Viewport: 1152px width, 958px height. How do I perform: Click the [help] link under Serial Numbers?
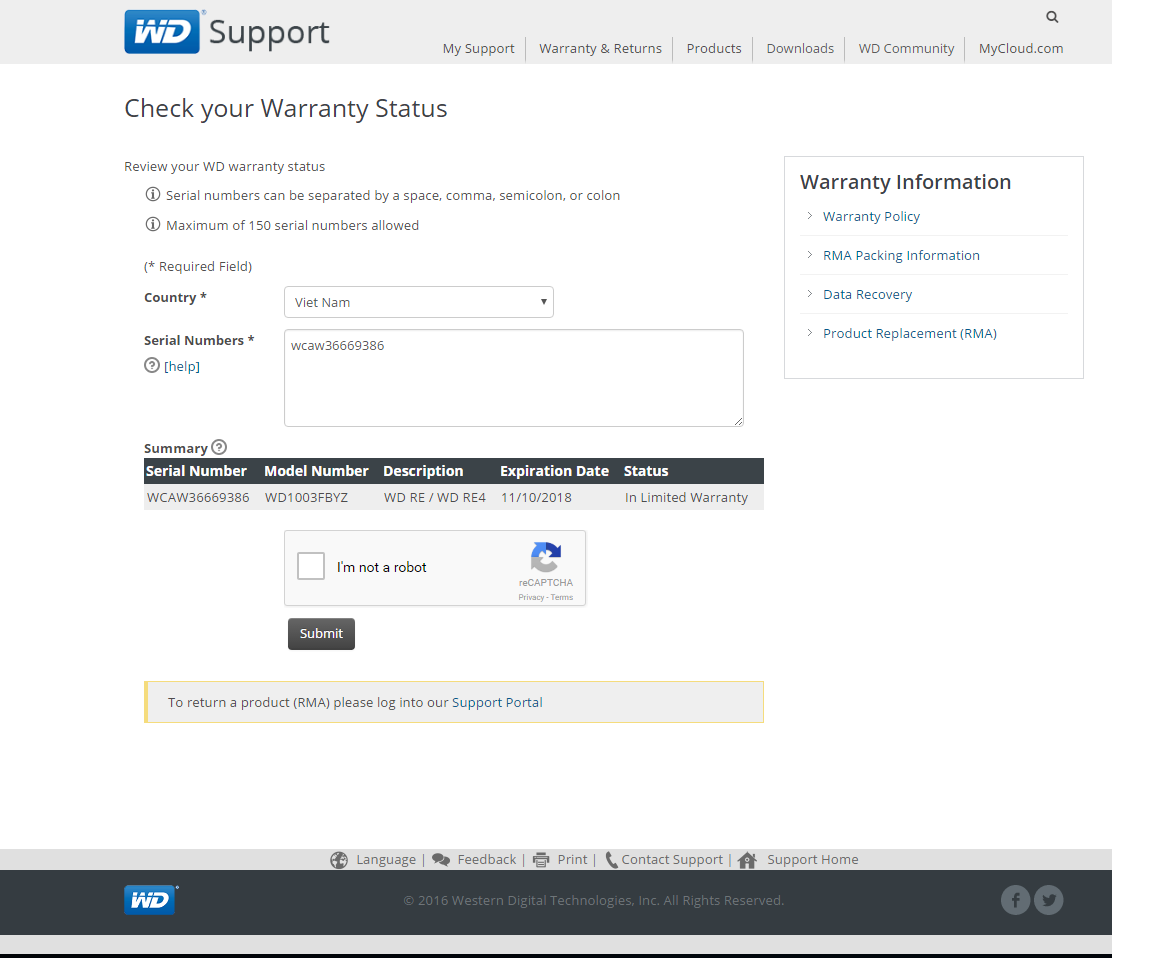[181, 366]
